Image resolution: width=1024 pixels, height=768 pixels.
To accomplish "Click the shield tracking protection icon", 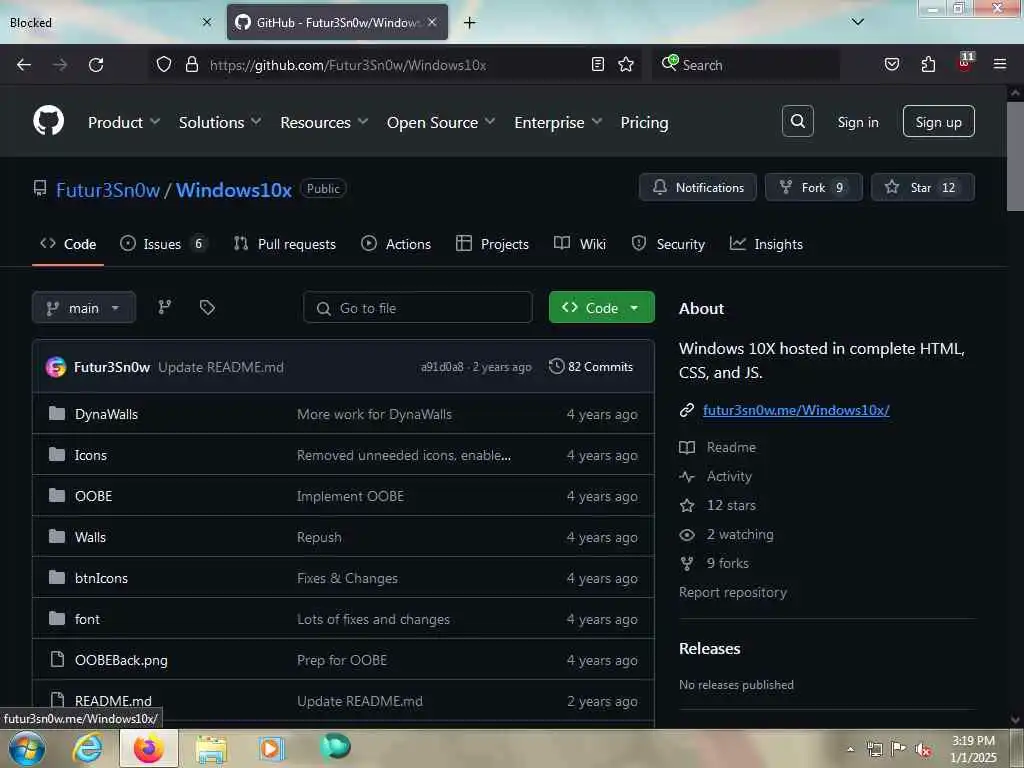I will tap(164, 64).
